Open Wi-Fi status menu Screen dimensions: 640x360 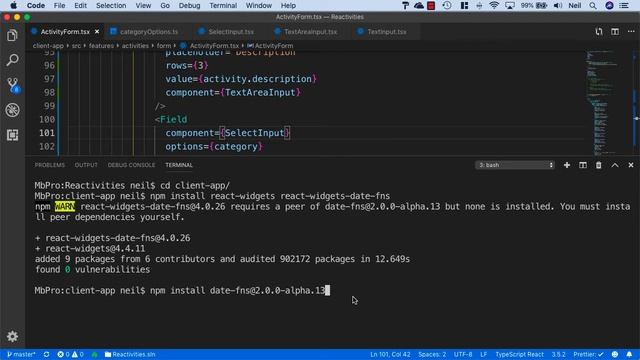coord(494,5)
